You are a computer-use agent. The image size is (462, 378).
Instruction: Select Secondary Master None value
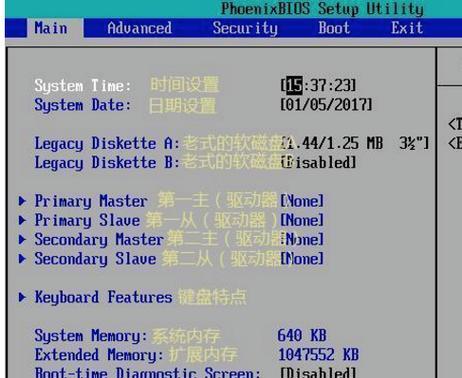(302, 239)
